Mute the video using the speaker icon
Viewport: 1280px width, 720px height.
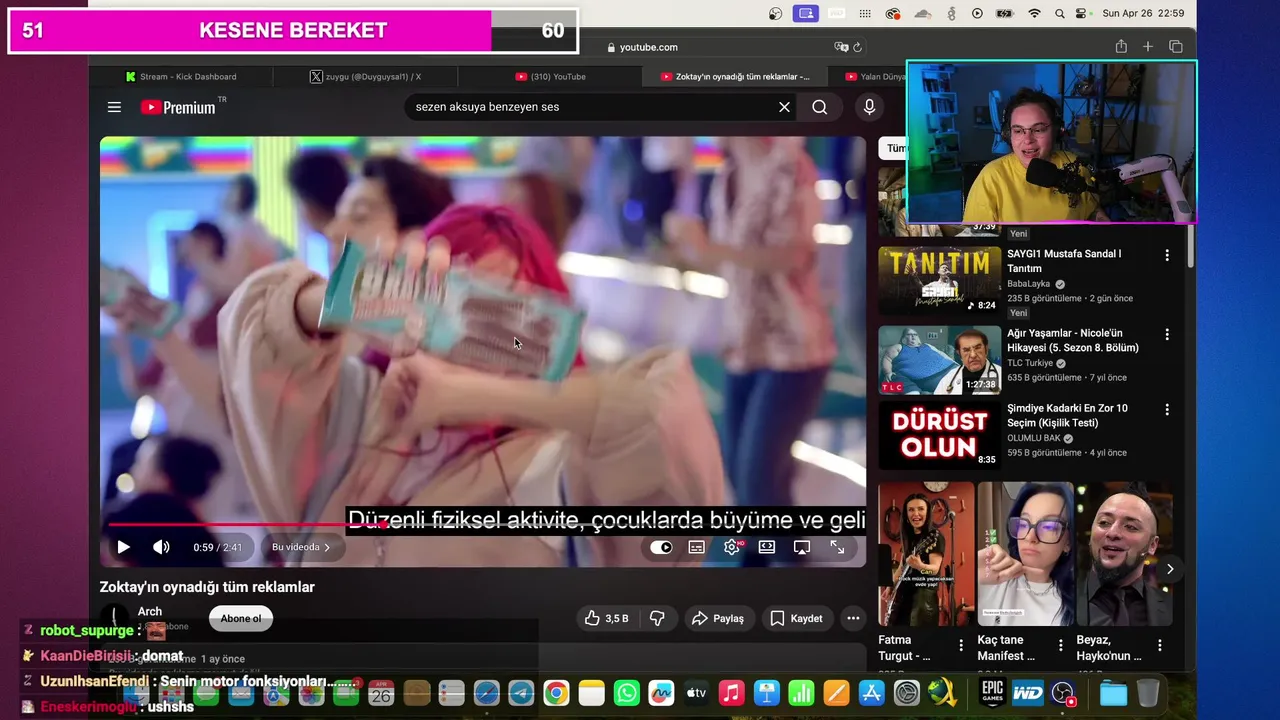[x=161, y=547]
